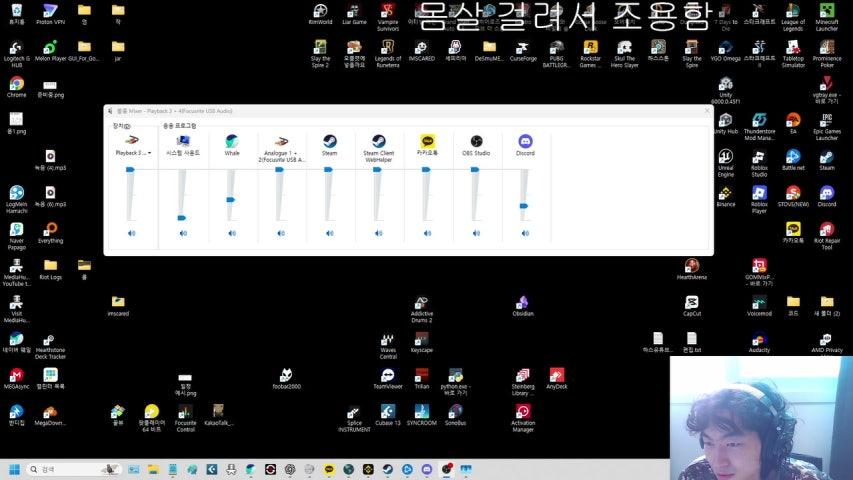
Task: Mute the System Sounds channel in Volume Mixer
Action: click(183, 233)
